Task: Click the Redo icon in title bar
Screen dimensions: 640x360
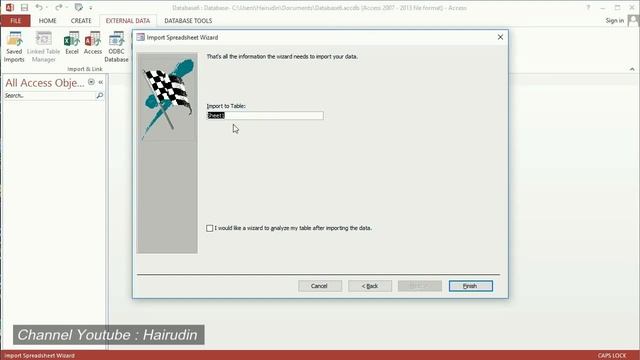Action: 59,7
